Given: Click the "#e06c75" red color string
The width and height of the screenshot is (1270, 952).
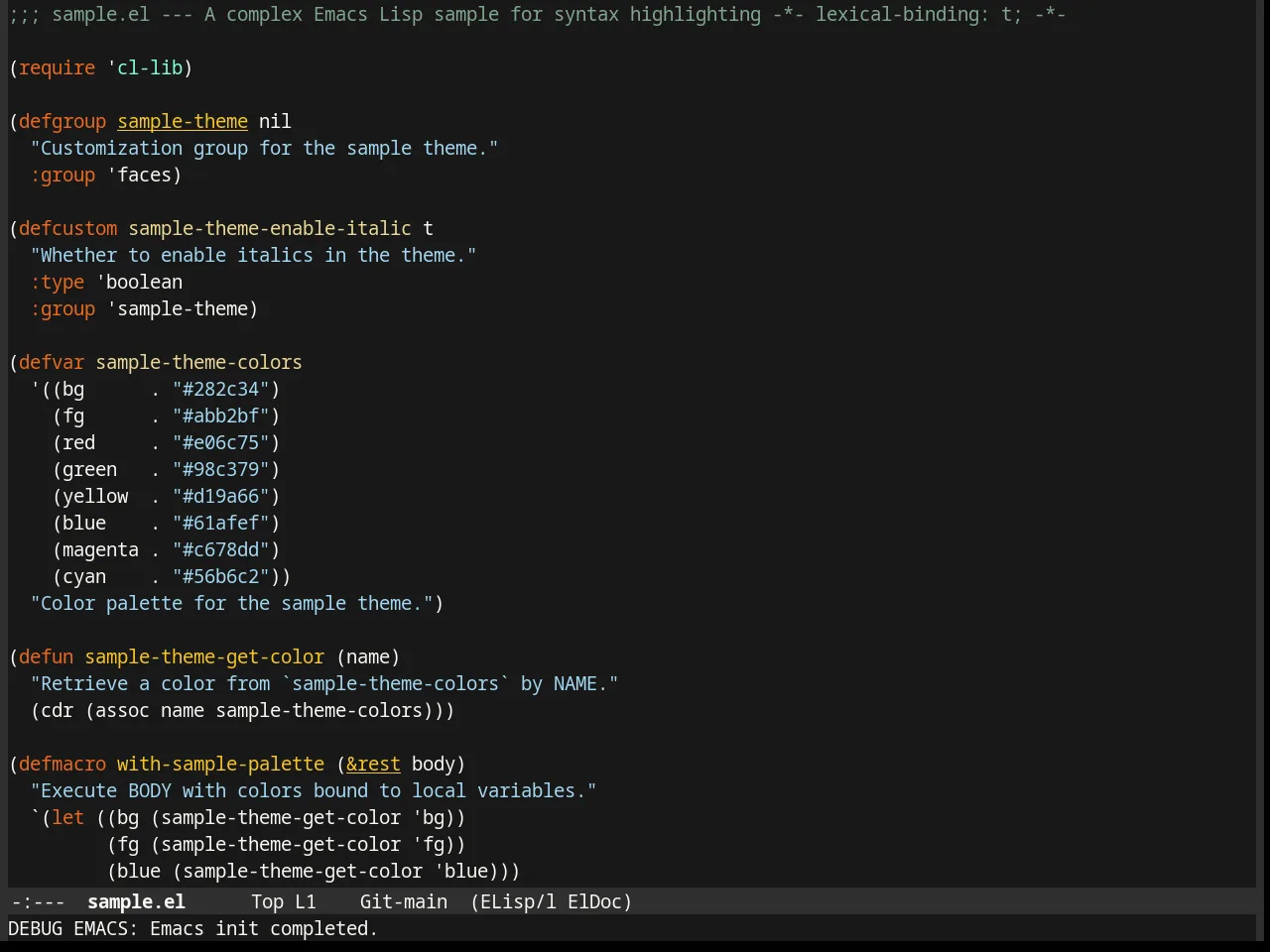Looking at the screenshot, I should 220,442.
